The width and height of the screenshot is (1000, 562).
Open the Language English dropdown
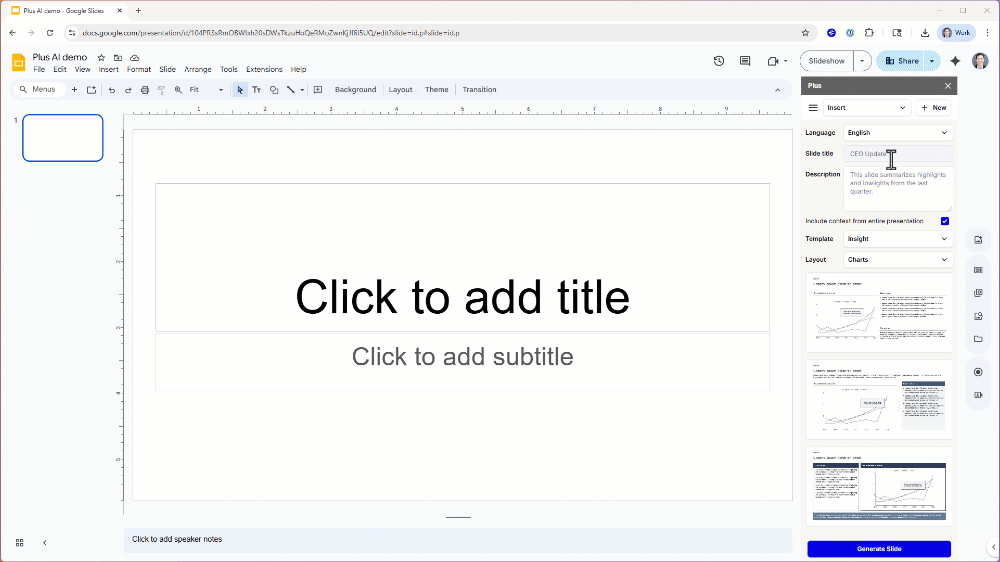[897, 133]
